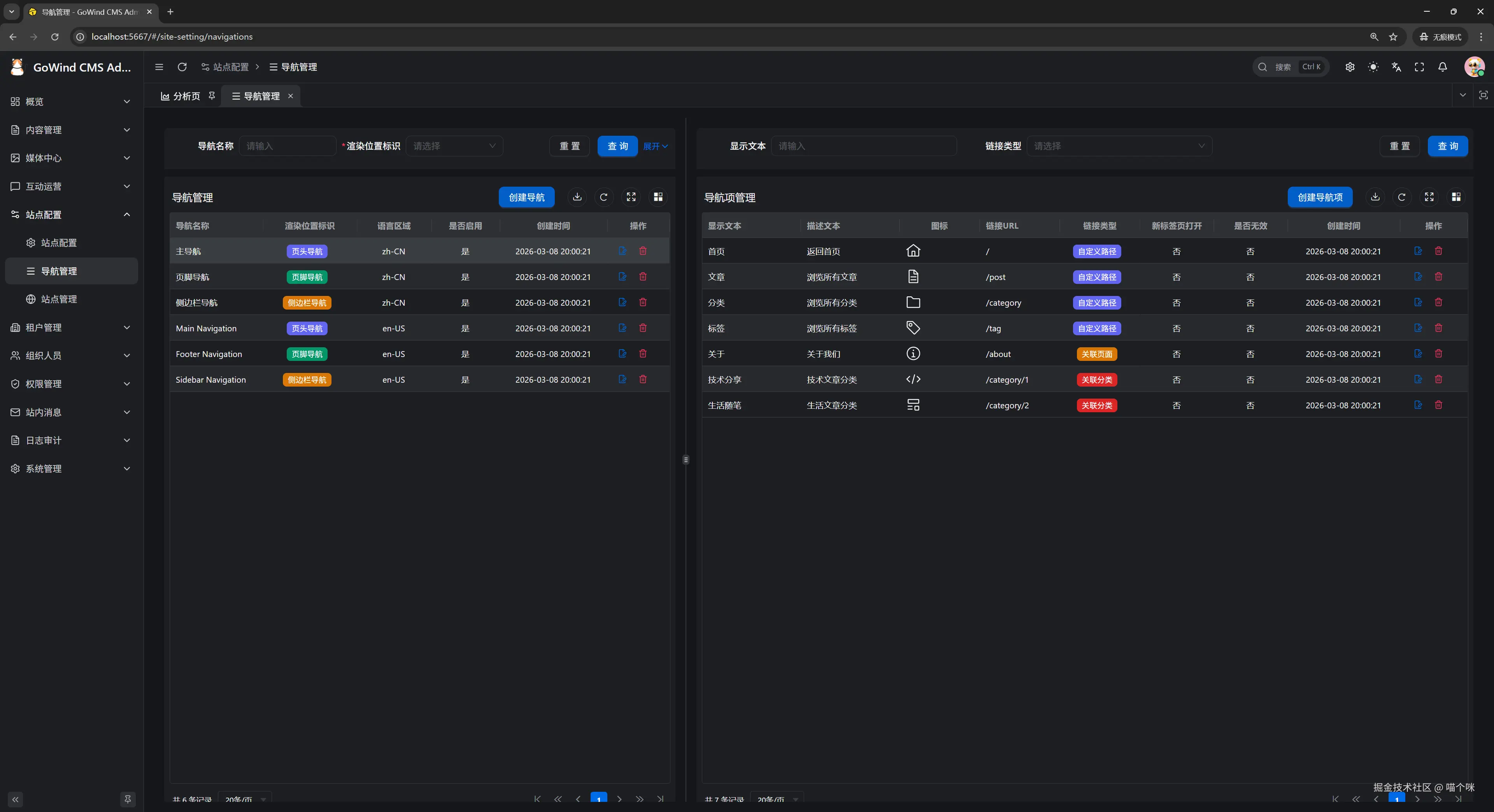Toggle light/dark theme sun icon
The height and width of the screenshot is (812, 1494).
[1373, 67]
